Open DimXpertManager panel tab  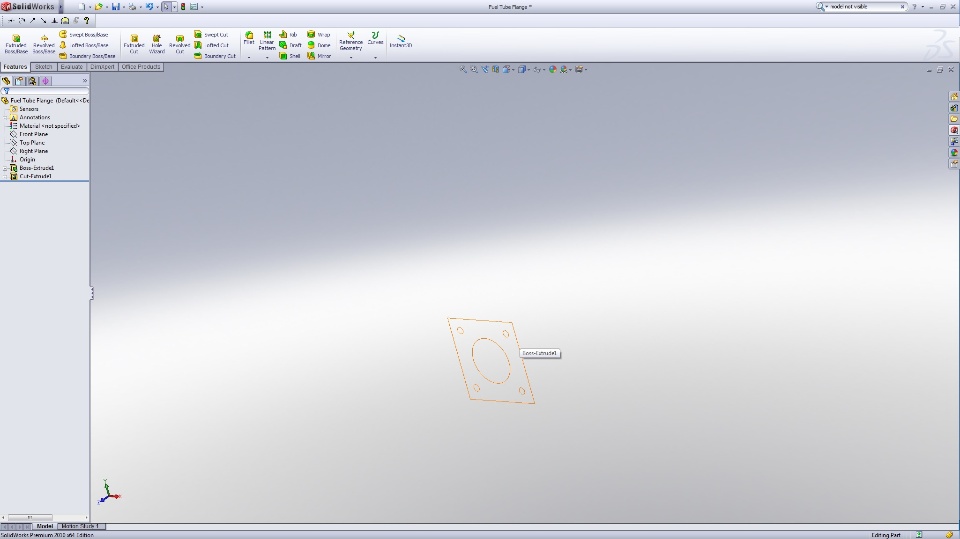[45, 81]
